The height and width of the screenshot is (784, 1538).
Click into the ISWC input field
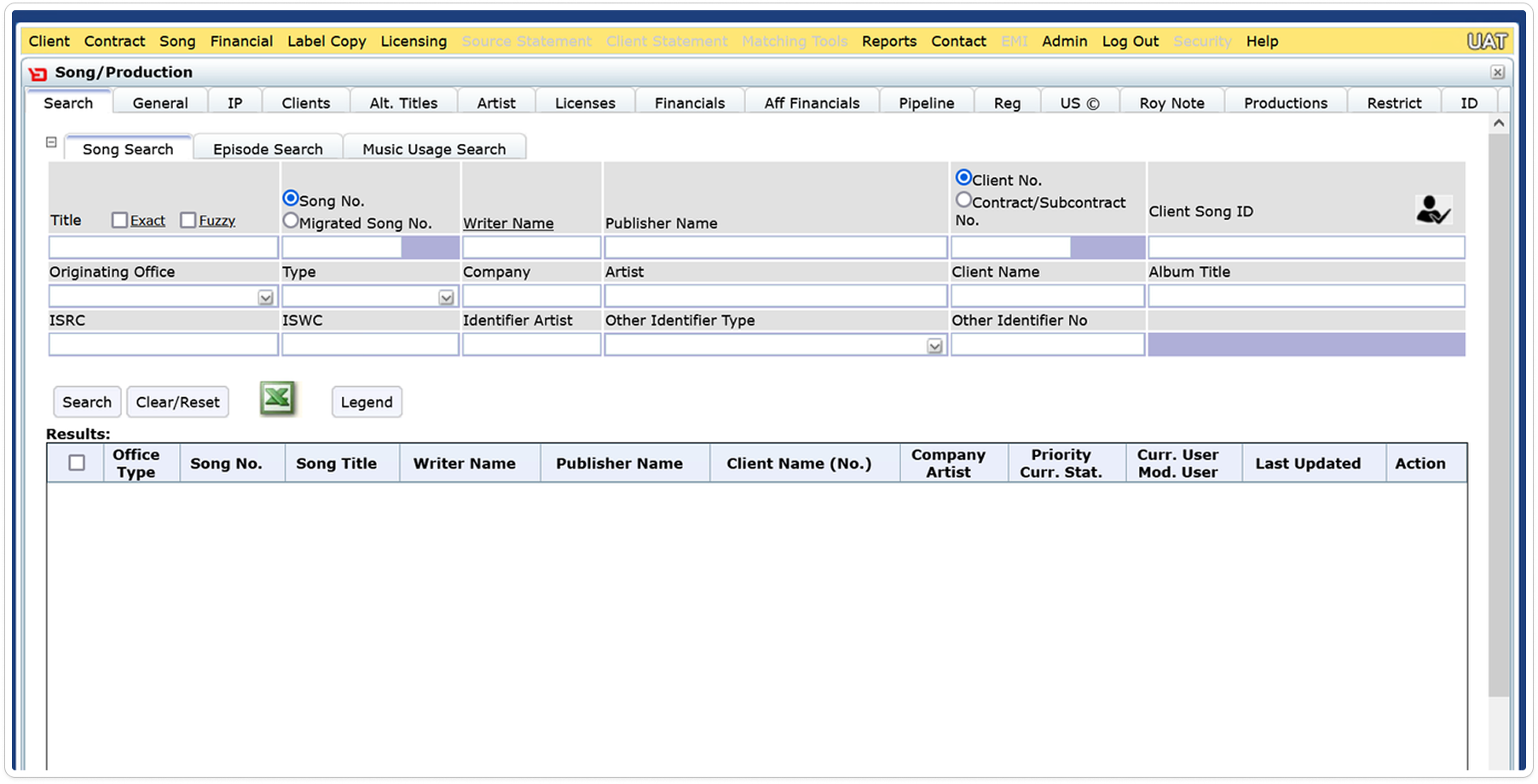tap(370, 344)
